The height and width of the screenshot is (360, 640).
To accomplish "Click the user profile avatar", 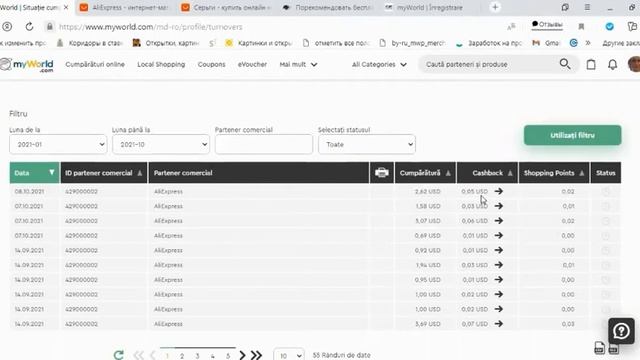I will click(634, 64).
